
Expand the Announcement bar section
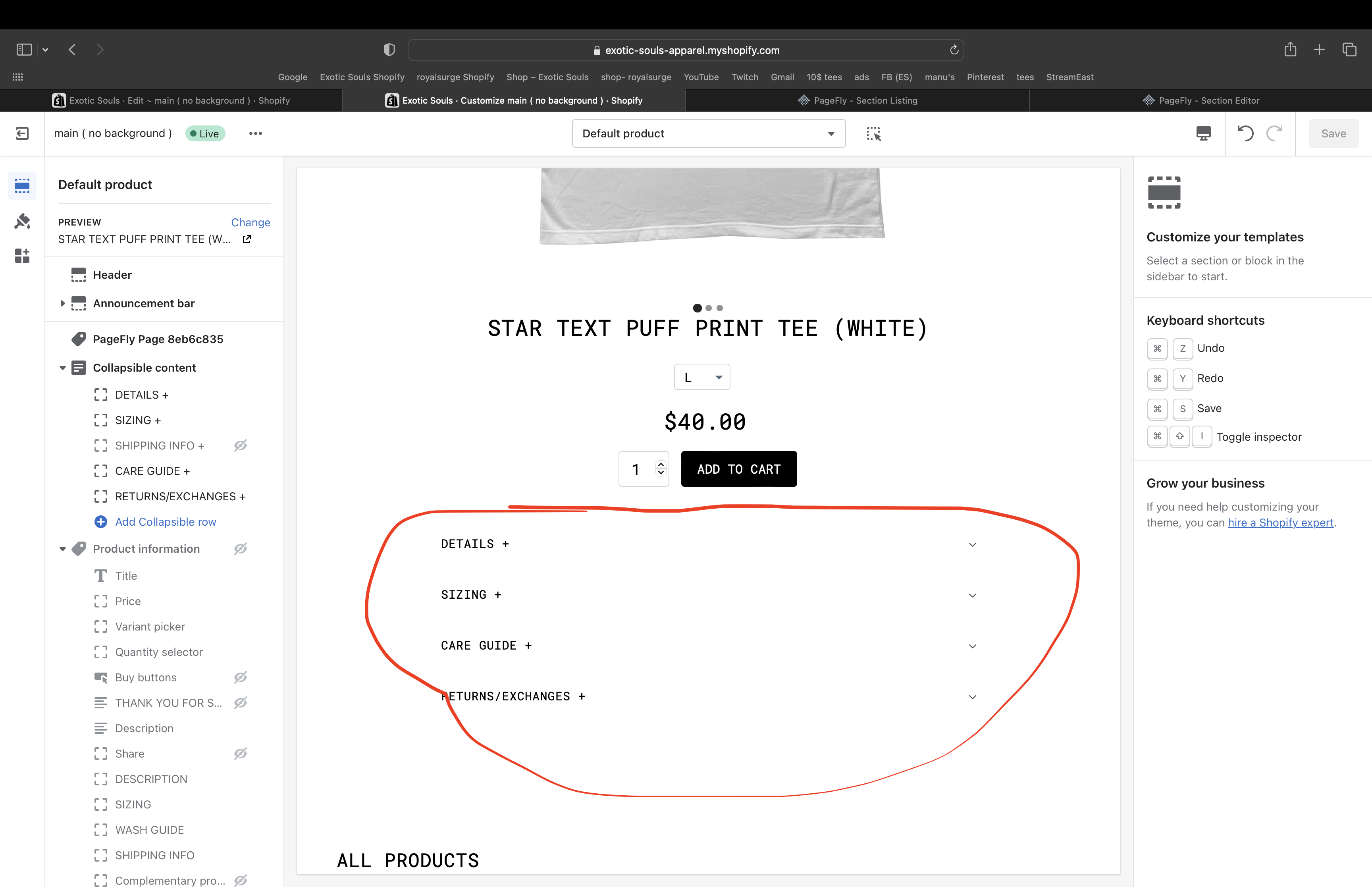62,303
